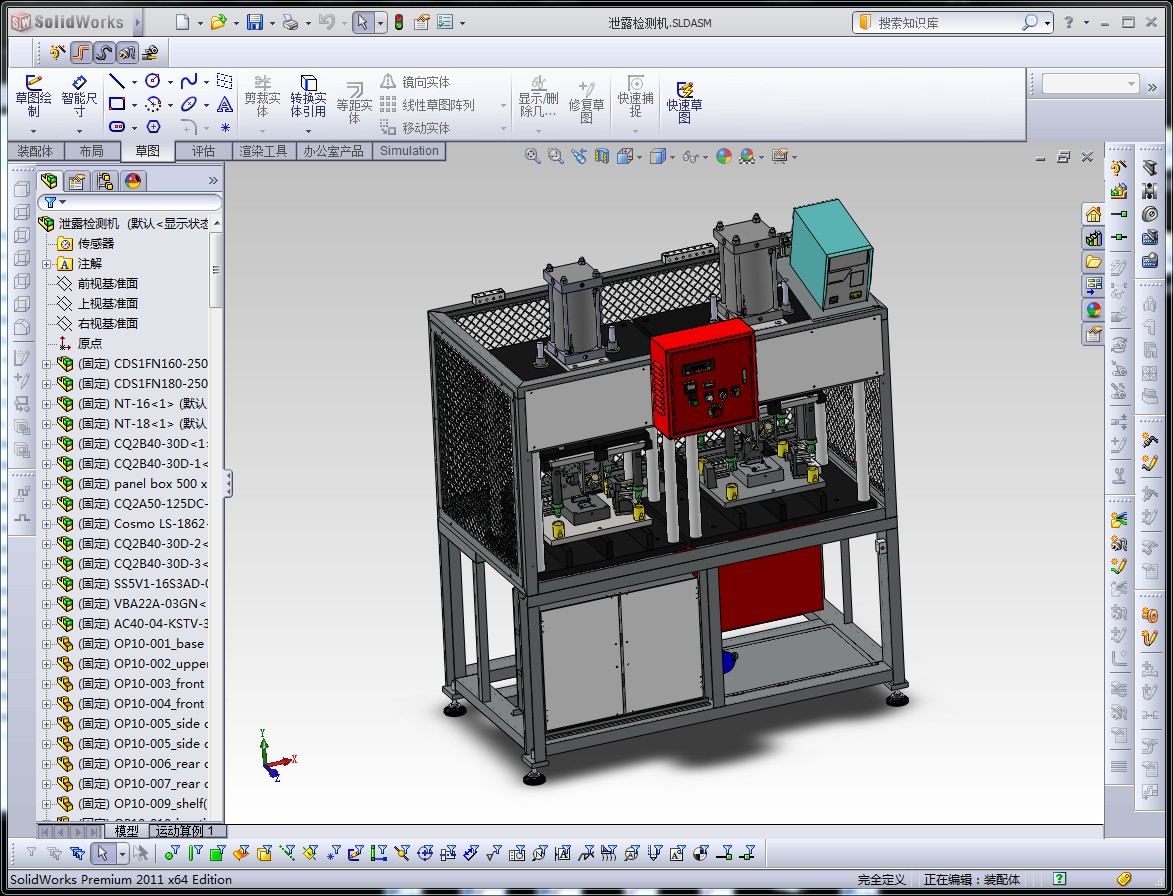Image resolution: width=1173 pixels, height=896 pixels.
Task: Click Move Entities (移动实体) button
Action: coord(416,128)
